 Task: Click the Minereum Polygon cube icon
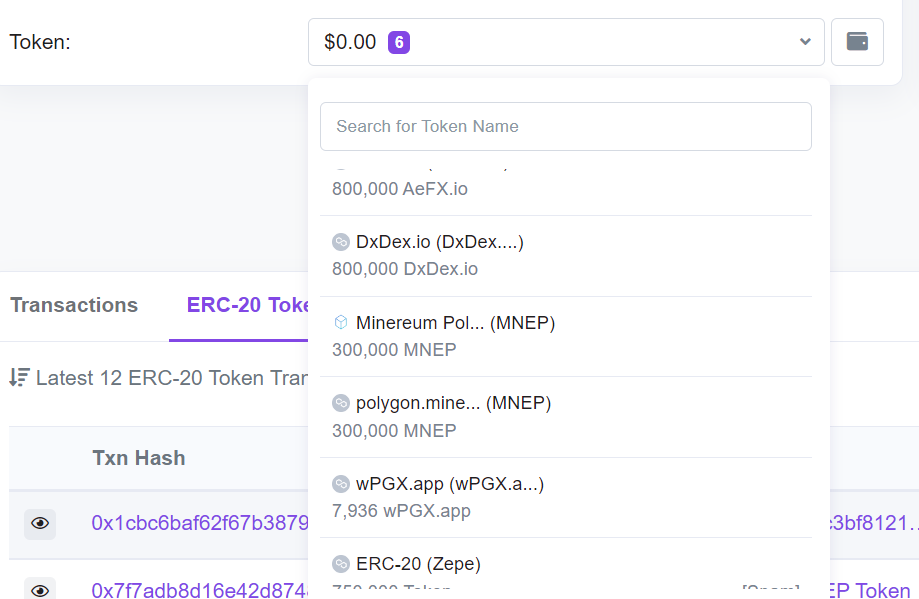coord(341,322)
